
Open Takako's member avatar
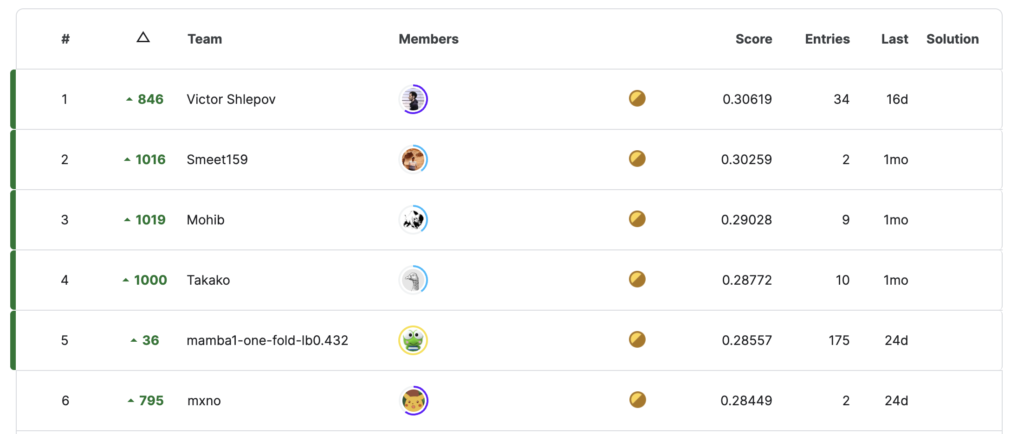(413, 280)
